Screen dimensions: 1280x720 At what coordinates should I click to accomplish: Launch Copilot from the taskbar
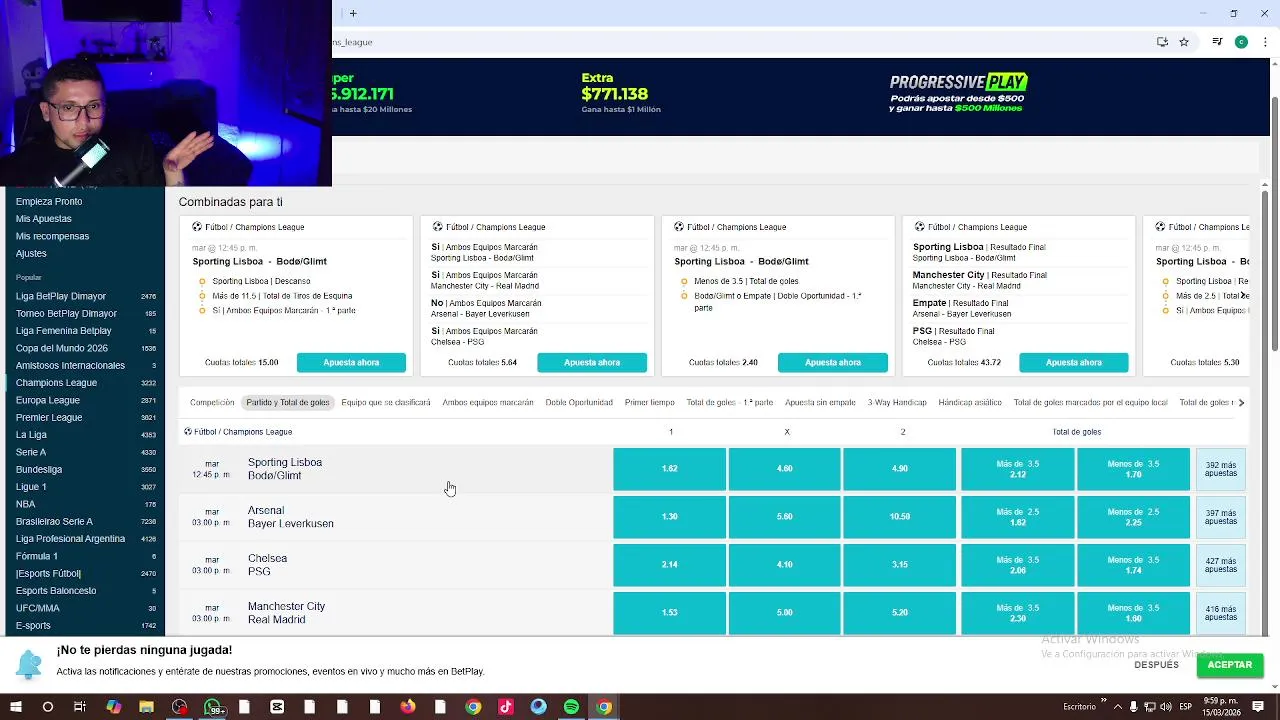(x=113, y=707)
